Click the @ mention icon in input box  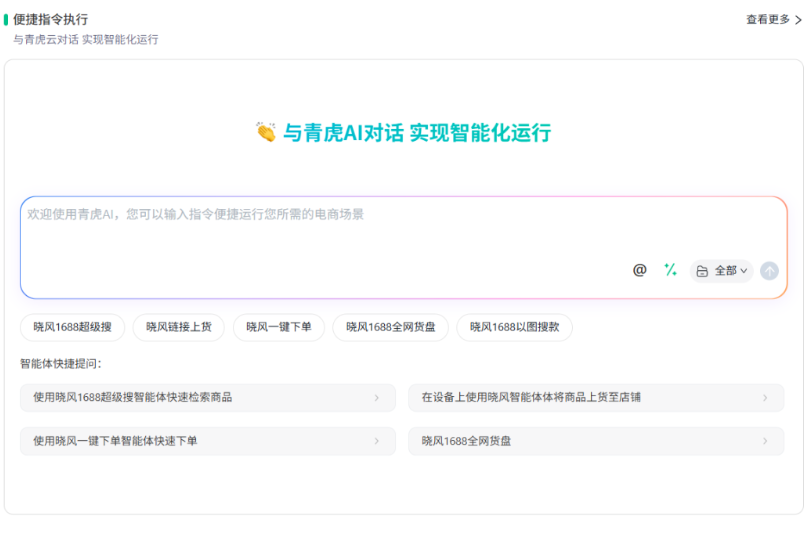(640, 270)
